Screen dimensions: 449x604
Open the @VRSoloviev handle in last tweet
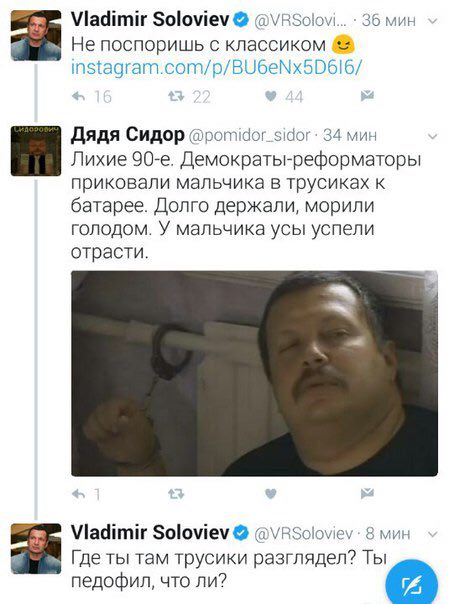pos(303,534)
